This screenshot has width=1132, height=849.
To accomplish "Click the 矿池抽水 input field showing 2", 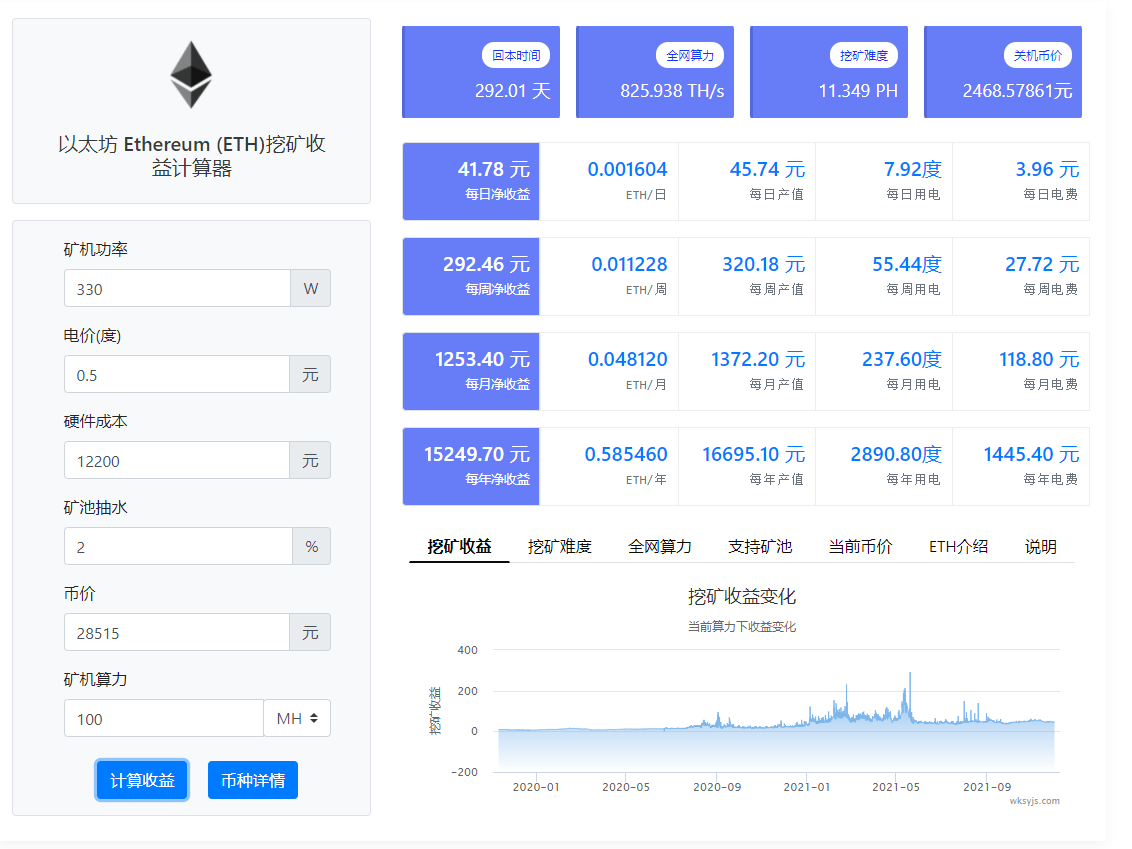I will (178, 547).
